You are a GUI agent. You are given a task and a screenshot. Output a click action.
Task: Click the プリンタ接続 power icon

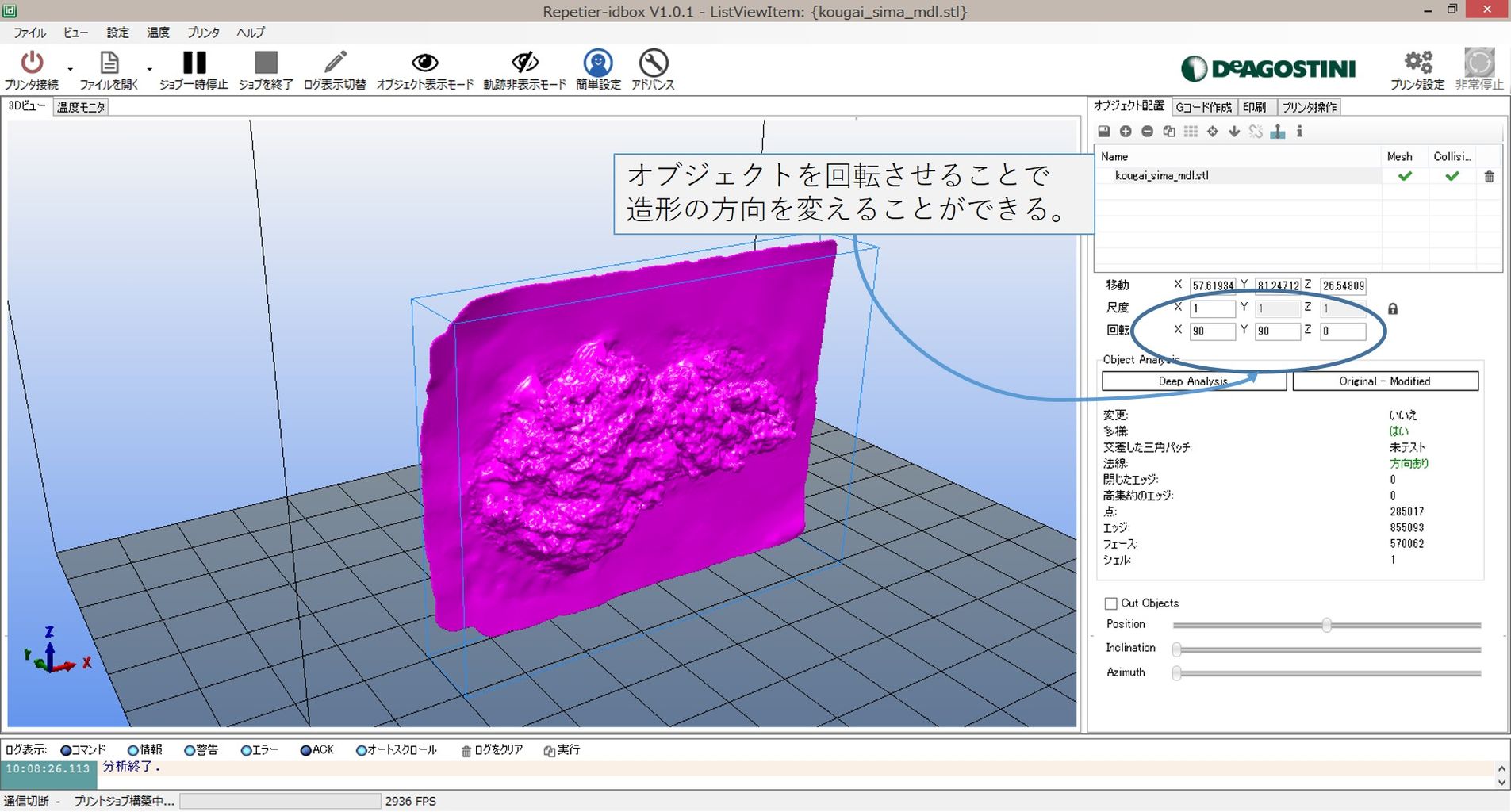32,63
